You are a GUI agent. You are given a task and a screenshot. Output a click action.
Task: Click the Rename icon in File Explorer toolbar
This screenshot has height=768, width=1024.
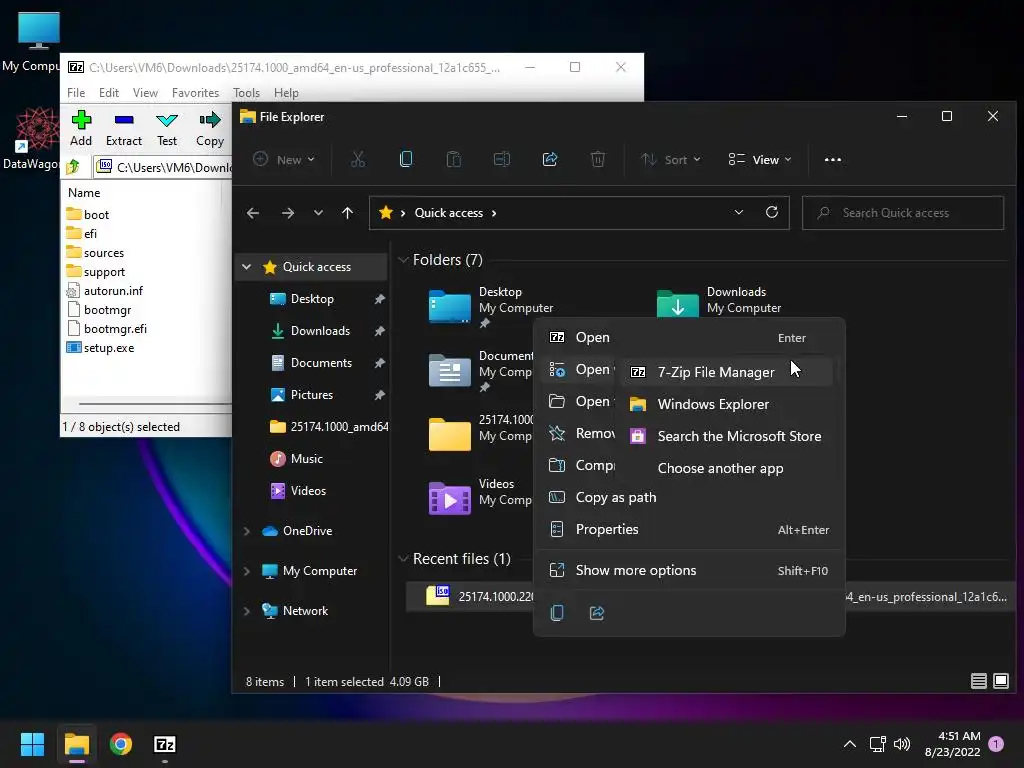pos(502,159)
